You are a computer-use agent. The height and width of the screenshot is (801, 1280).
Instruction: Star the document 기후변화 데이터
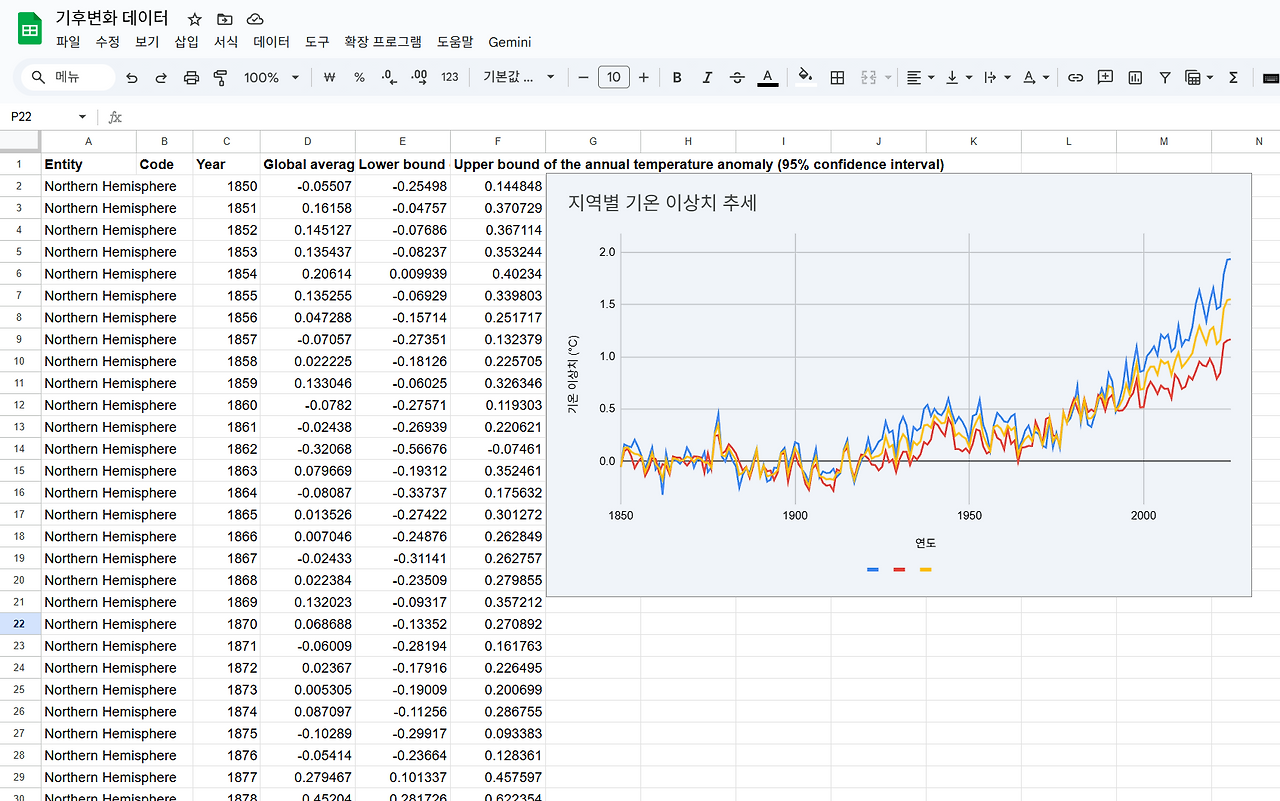[x=195, y=19]
